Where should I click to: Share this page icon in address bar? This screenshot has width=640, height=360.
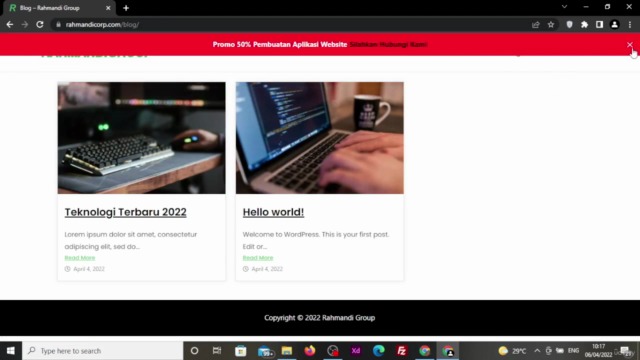[x=536, y=24]
